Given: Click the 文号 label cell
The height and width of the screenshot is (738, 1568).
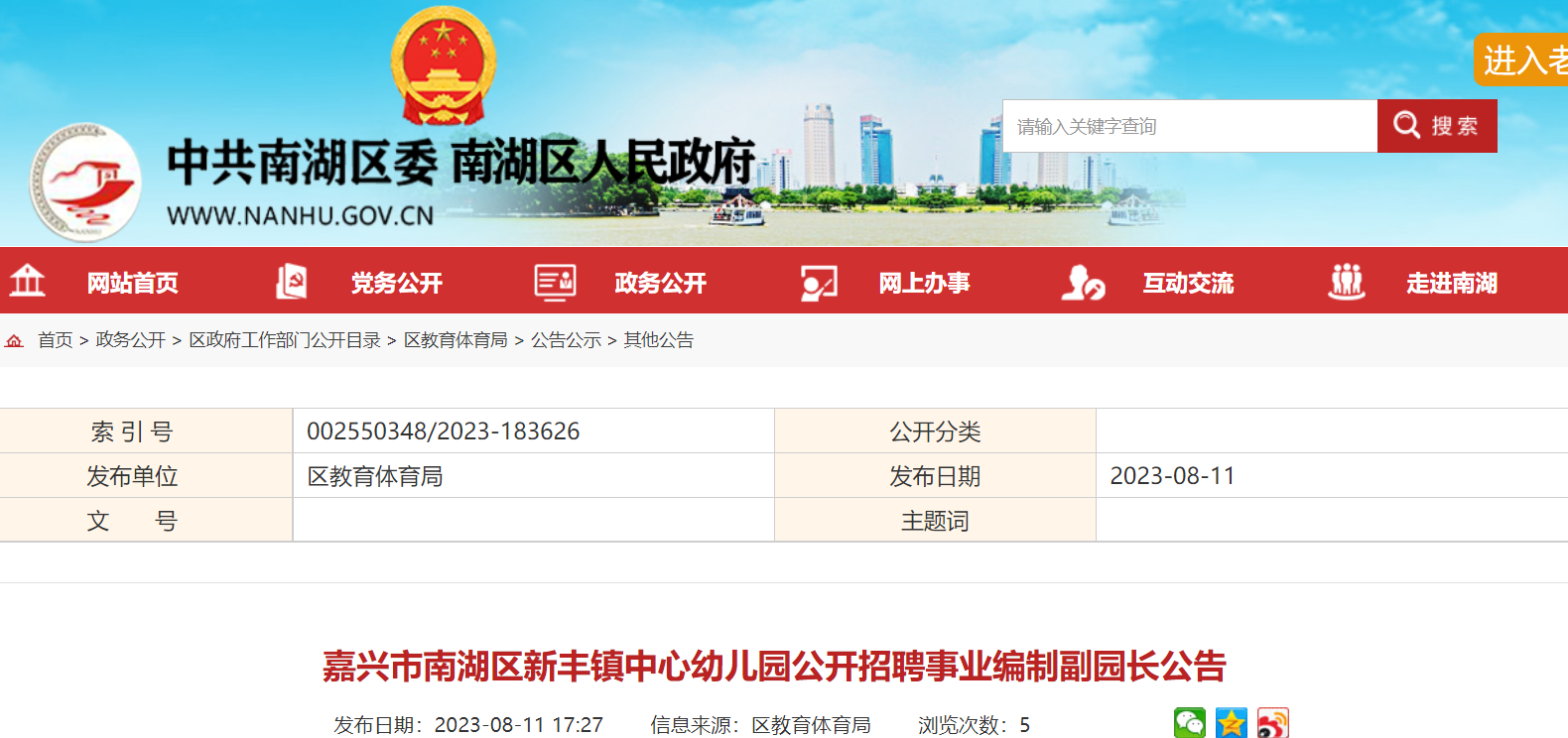Looking at the screenshot, I should coord(146,521).
